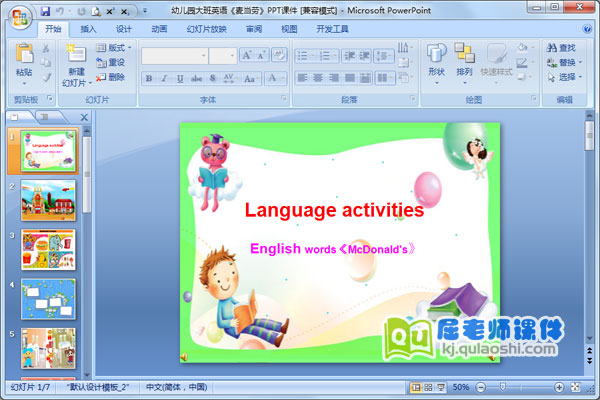
Task: Open the Slide Show (幻灯片放映) tab
Action: coord(207,29)
